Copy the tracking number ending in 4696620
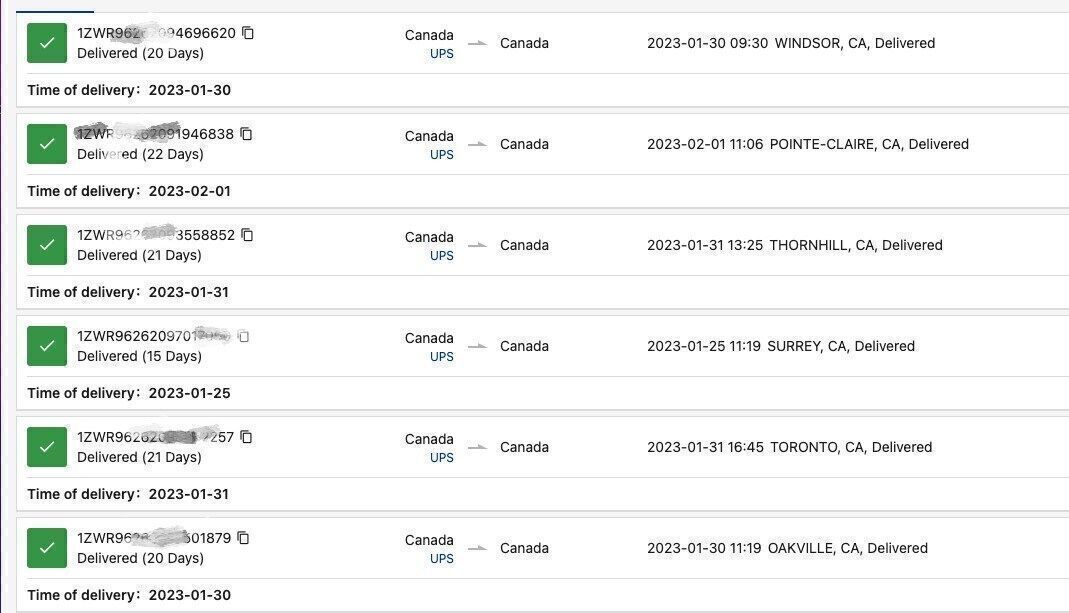Image resolution: width=1069 pixels, height=613 pixels. pos(248,33)
